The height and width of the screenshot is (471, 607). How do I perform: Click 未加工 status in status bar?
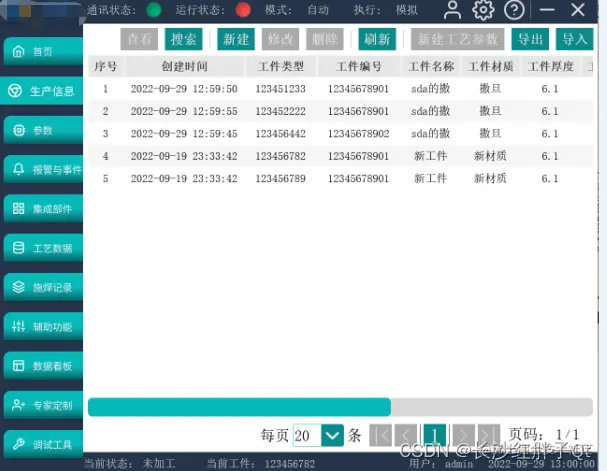click(159, 464)
